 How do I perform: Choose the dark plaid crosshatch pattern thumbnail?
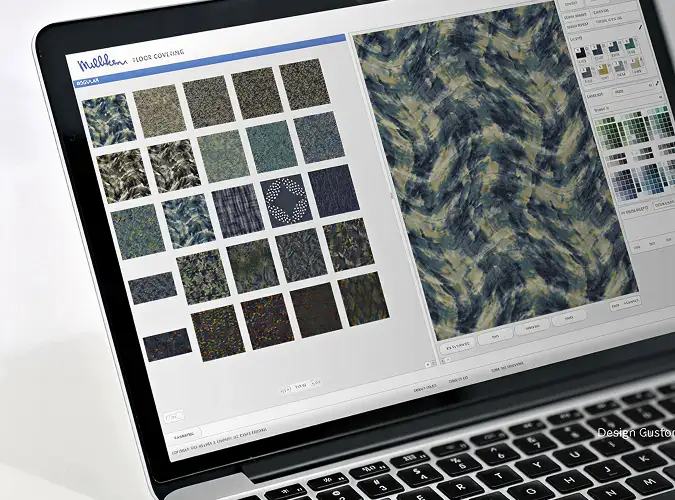coord(238,210)
